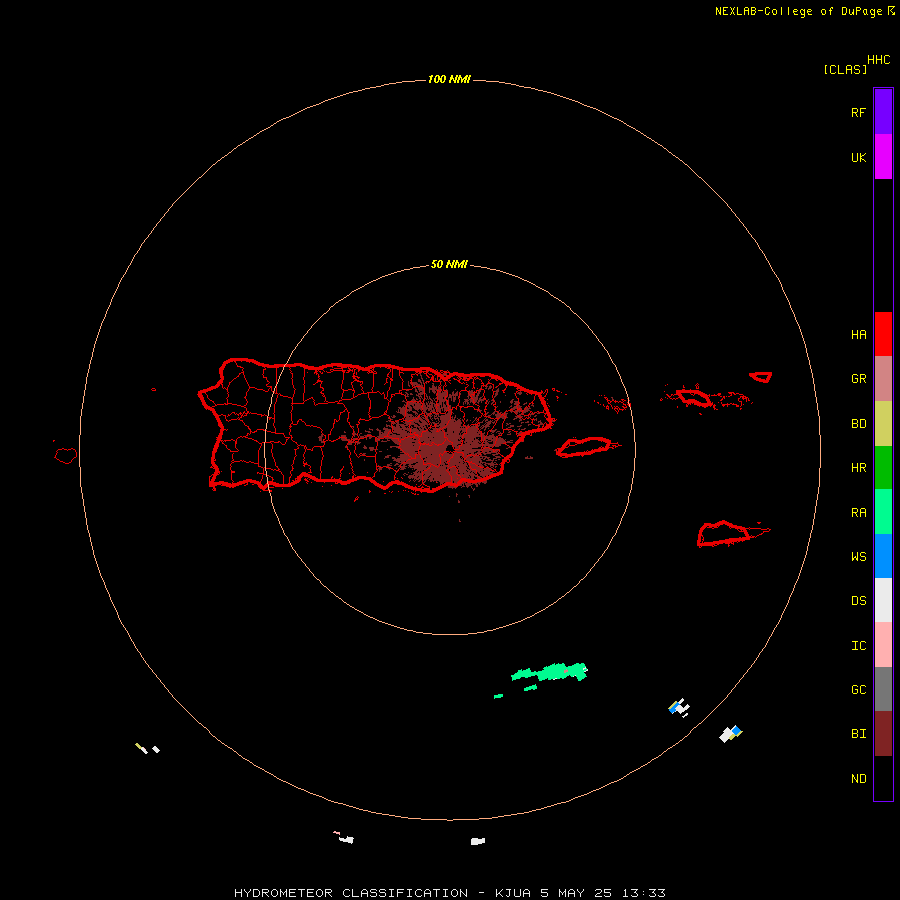Click the NEXLAB-College of DuPage credit text
Screen dimensions: 900x900
pyautogui.click(x=798, y=11)
